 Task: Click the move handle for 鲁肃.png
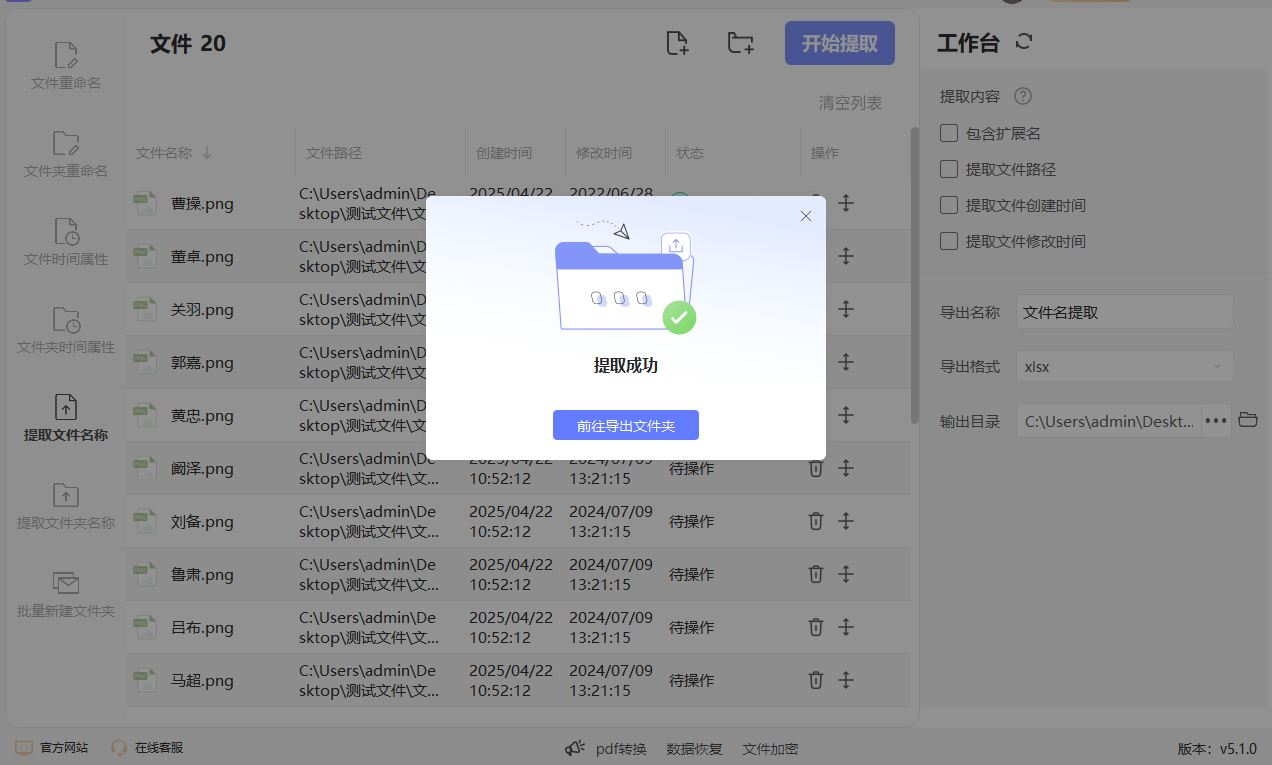(x=846, y=574)
